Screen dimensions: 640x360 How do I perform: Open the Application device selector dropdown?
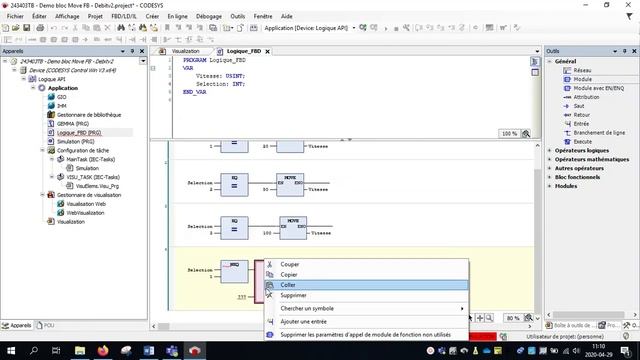pos(353,28)
